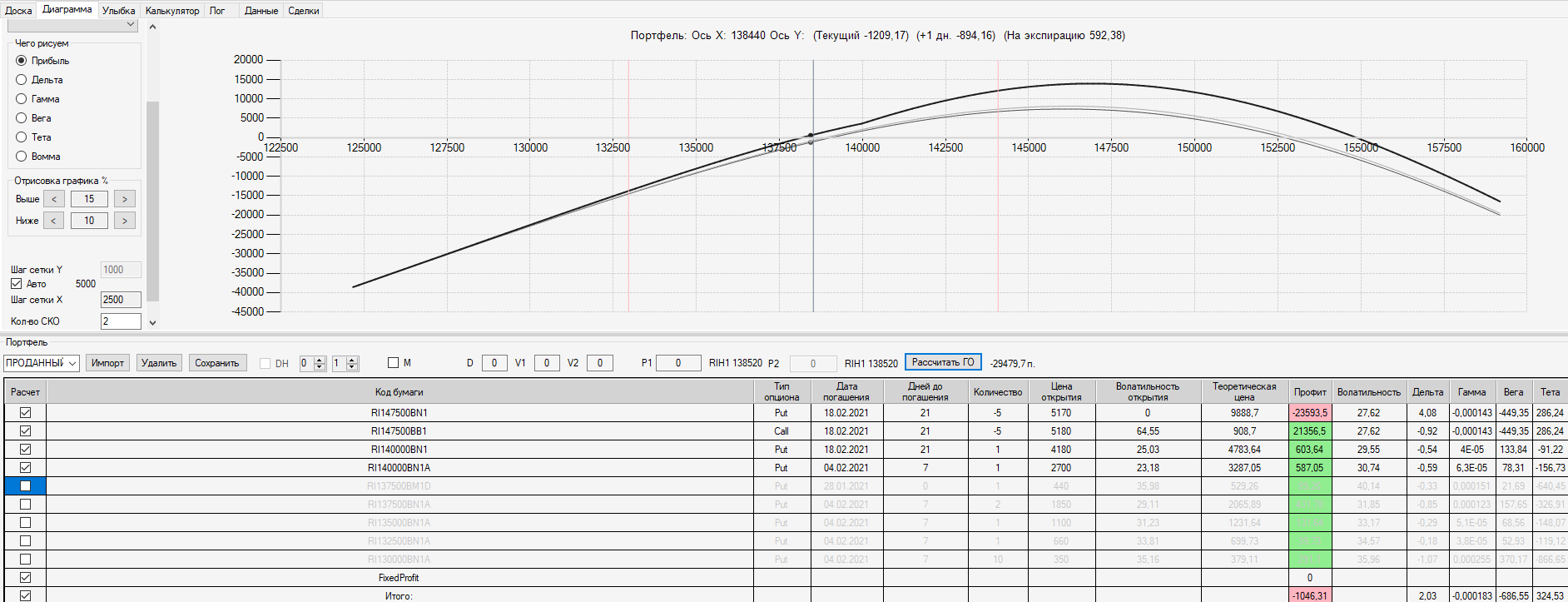Click the Гамма column header
The width and height of the screenshot is (1568, 602).
pyautogui.click(x=1471, y=391)
